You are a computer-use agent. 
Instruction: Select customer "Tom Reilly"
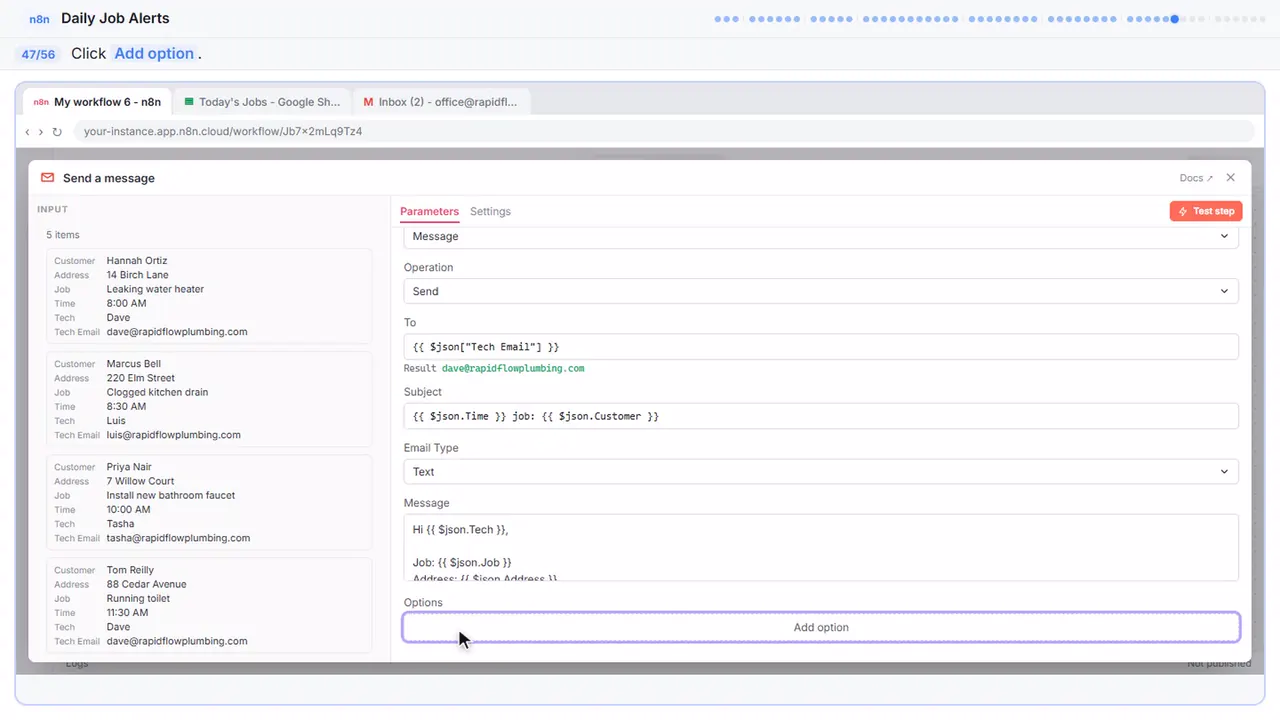(130, 570)
